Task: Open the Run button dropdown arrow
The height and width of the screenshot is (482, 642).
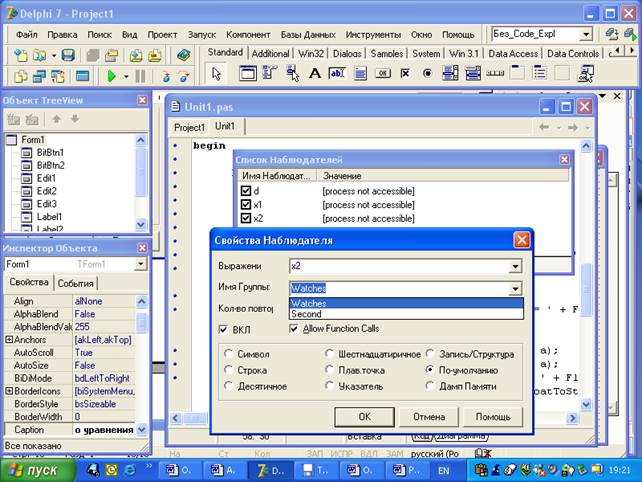Action: [x=126, y=77]
